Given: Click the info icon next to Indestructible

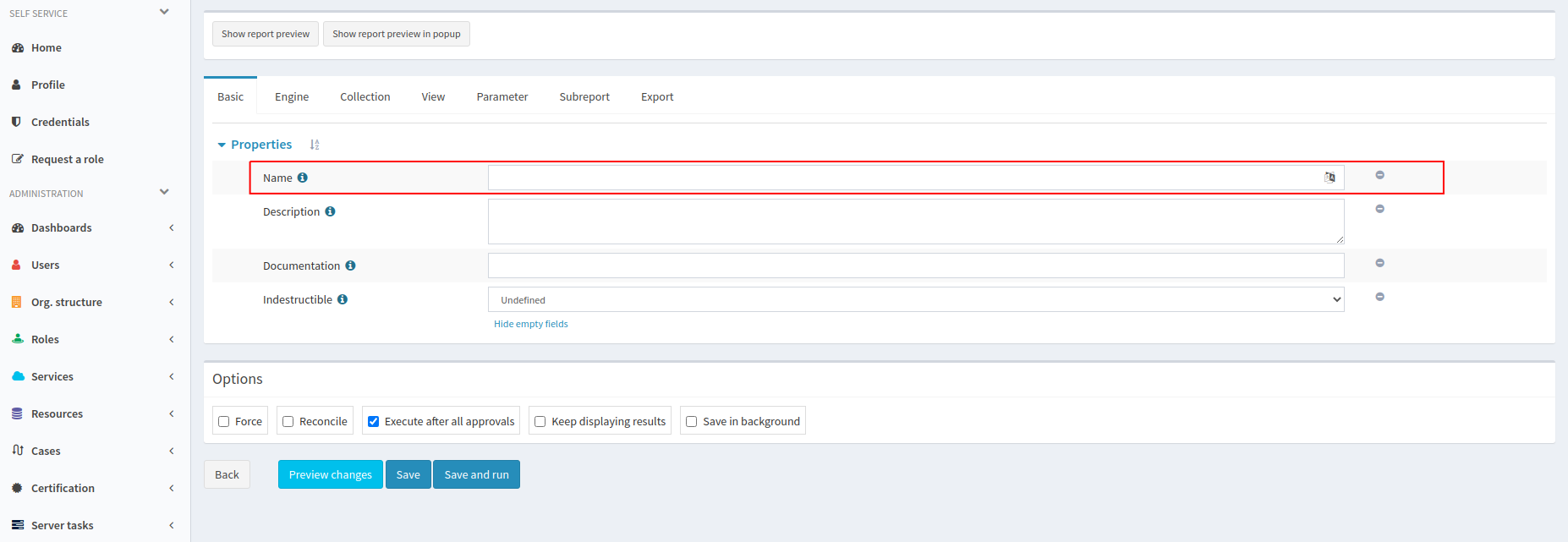Looking at the screenshot, I should 343,299.
